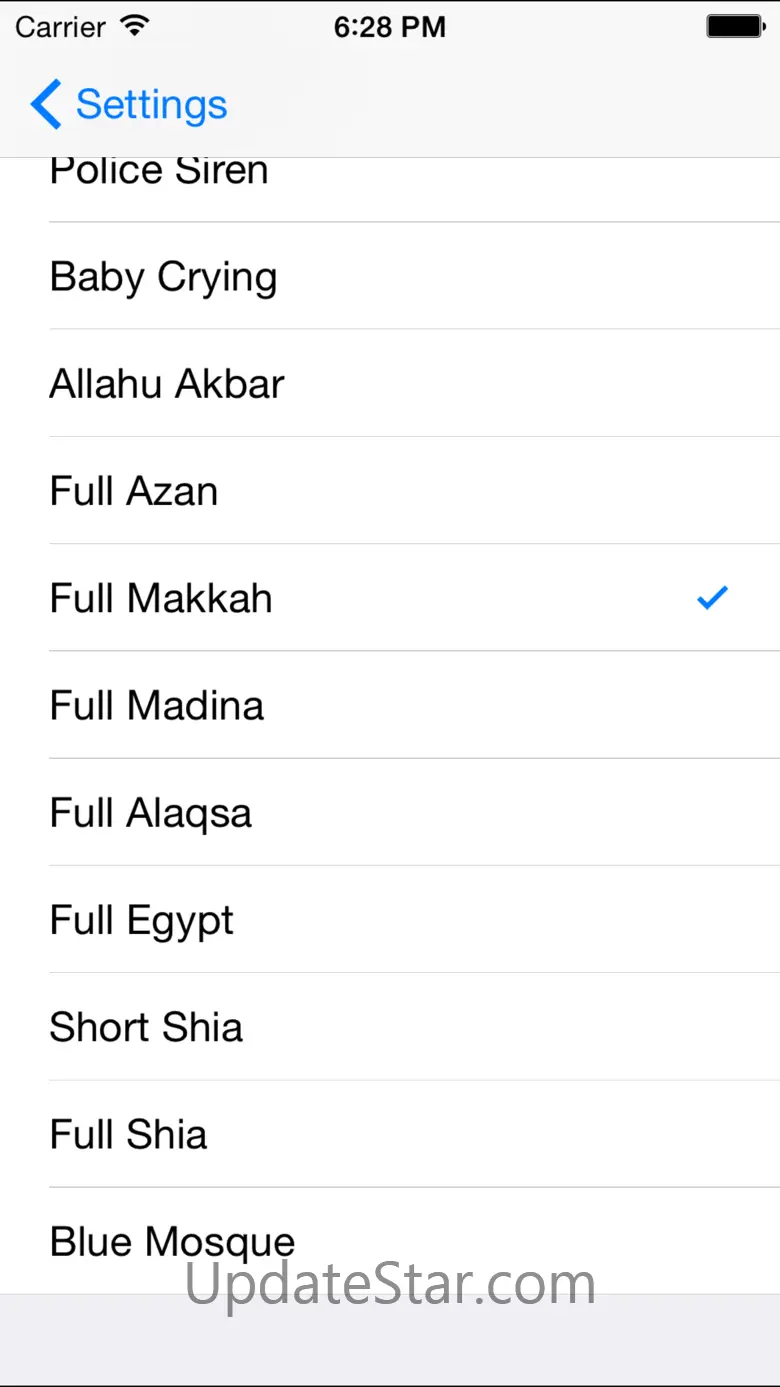
Task: Click the UpdateStar.com watermark text
Action: pyautogui.click(x=390, y=1284)
